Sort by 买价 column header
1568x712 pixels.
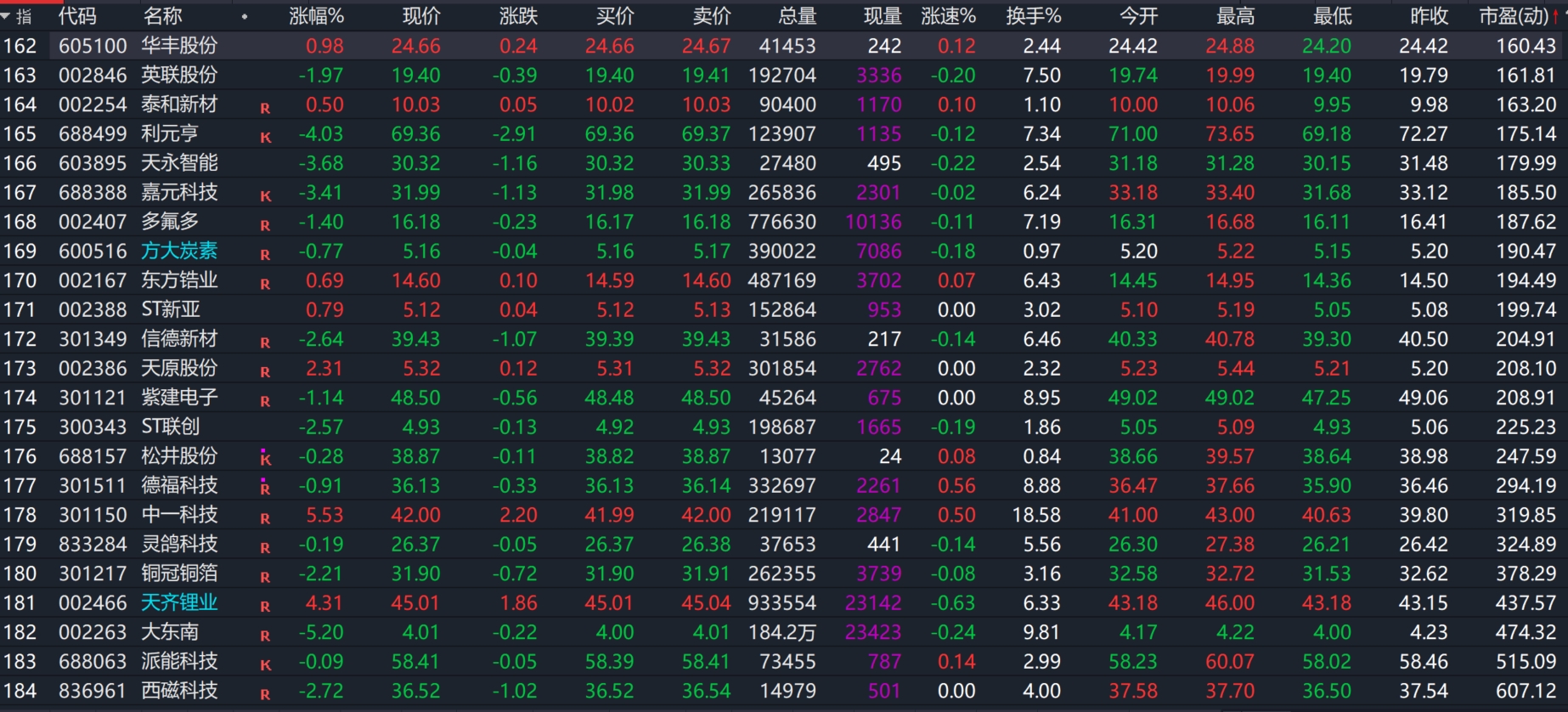tap(615, 16)
